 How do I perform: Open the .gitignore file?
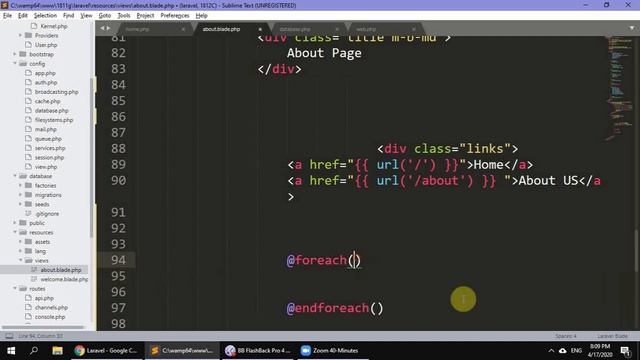pos(47,213)
